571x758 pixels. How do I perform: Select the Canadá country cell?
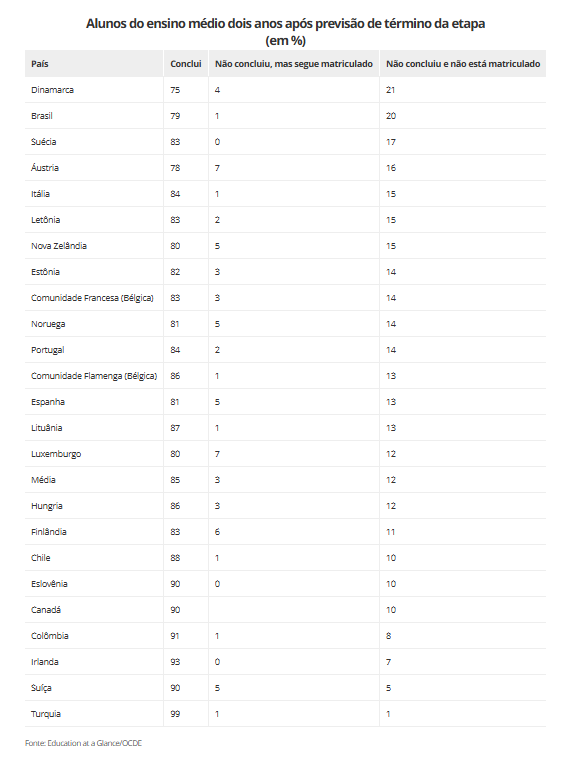[46, 610]
